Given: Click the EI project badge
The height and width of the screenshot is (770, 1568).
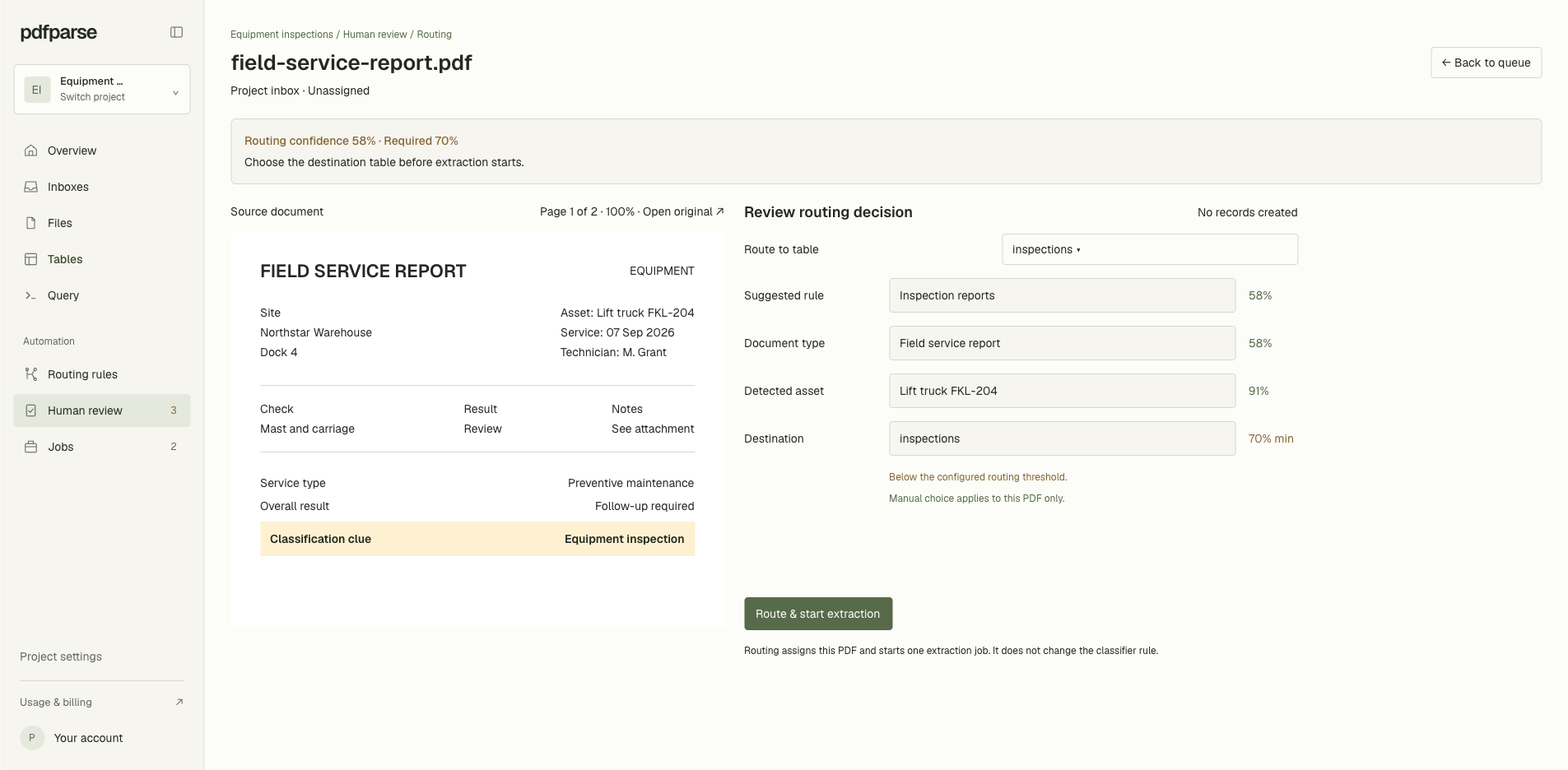Looking at the screenshot, I should click(36, 90).
